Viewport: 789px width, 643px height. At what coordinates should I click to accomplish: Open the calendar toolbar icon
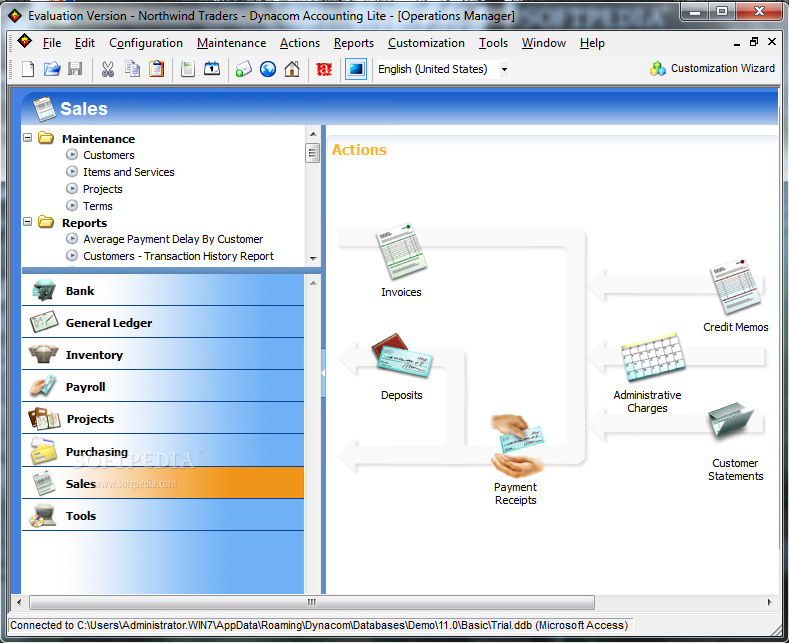(212, 69)
